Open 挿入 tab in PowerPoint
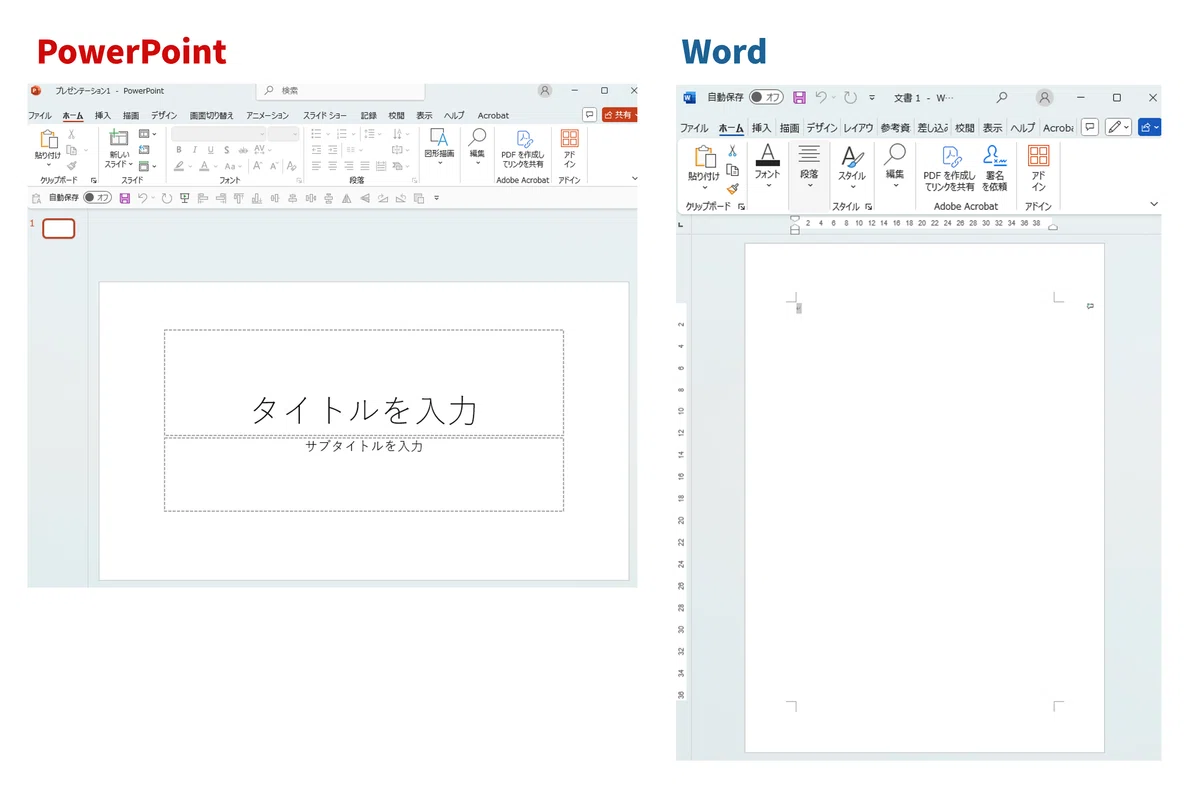1200x797 pixels. [x=103, y=115]
